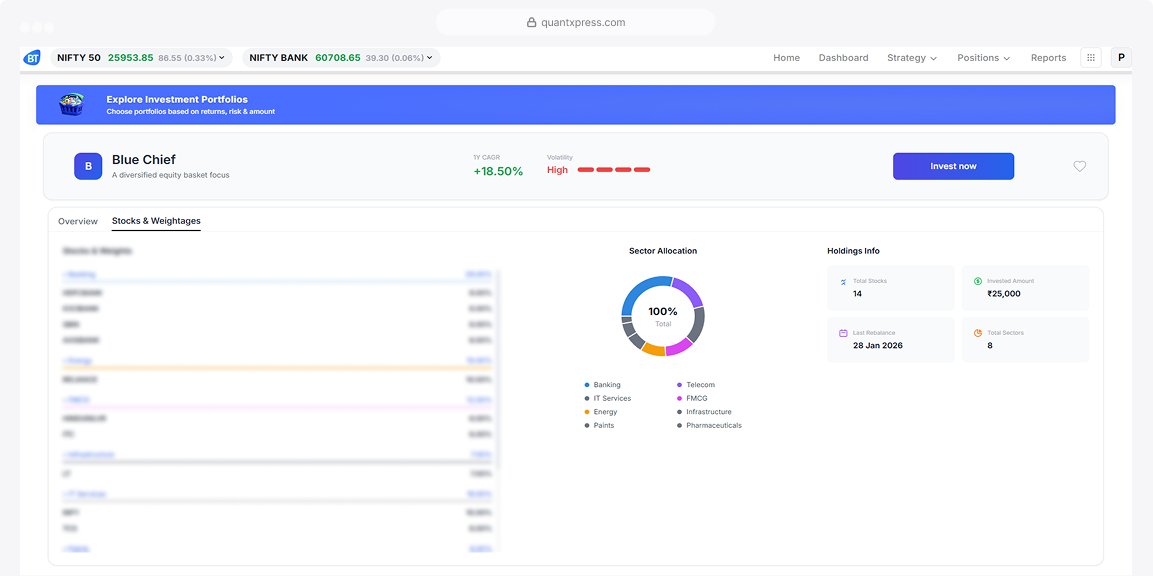
Task: Click the portfolio basket icon in banner
Action: [71, 104]
